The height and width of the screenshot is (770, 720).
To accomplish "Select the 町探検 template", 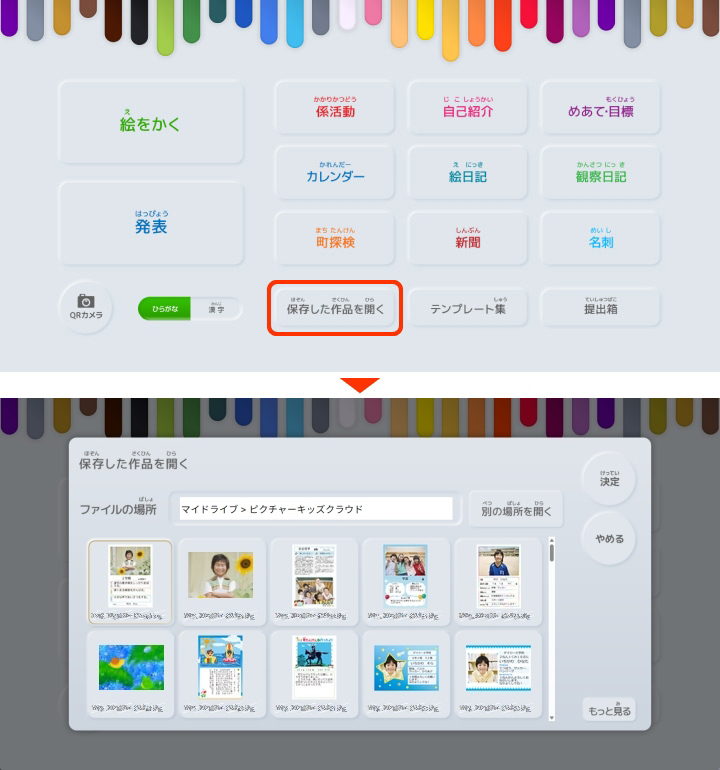I will pos(335,239).
